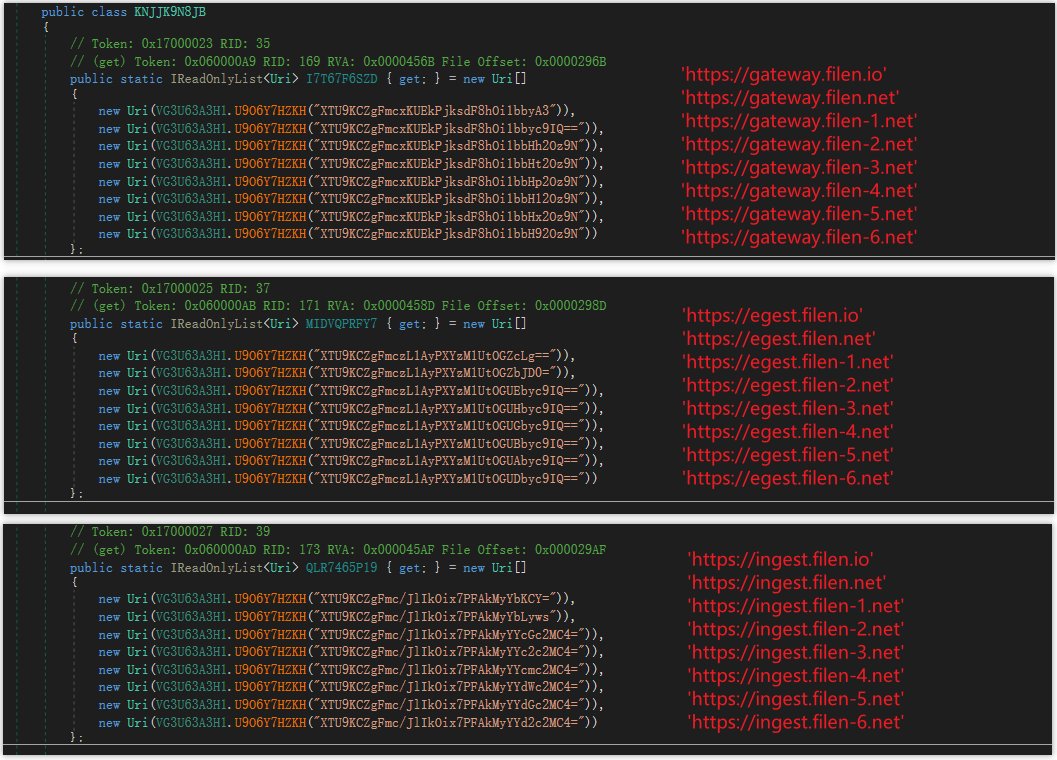The width and height of the screenshot is (1057, 760).
Task: Click File Offset value 0x000029AF
Action: click(x=570, y=550)
